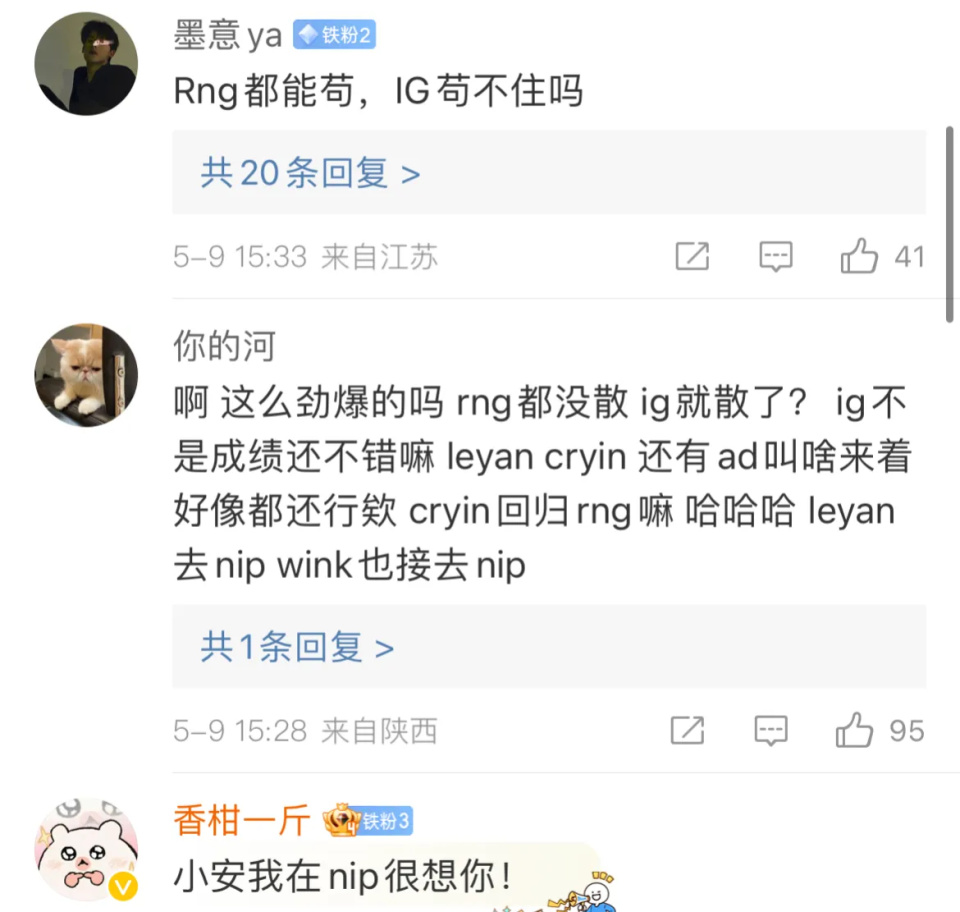Viewport: 960px width, 912px height.
Task: Repost 你的河's comment using share icon
Action: click(688, 730)
